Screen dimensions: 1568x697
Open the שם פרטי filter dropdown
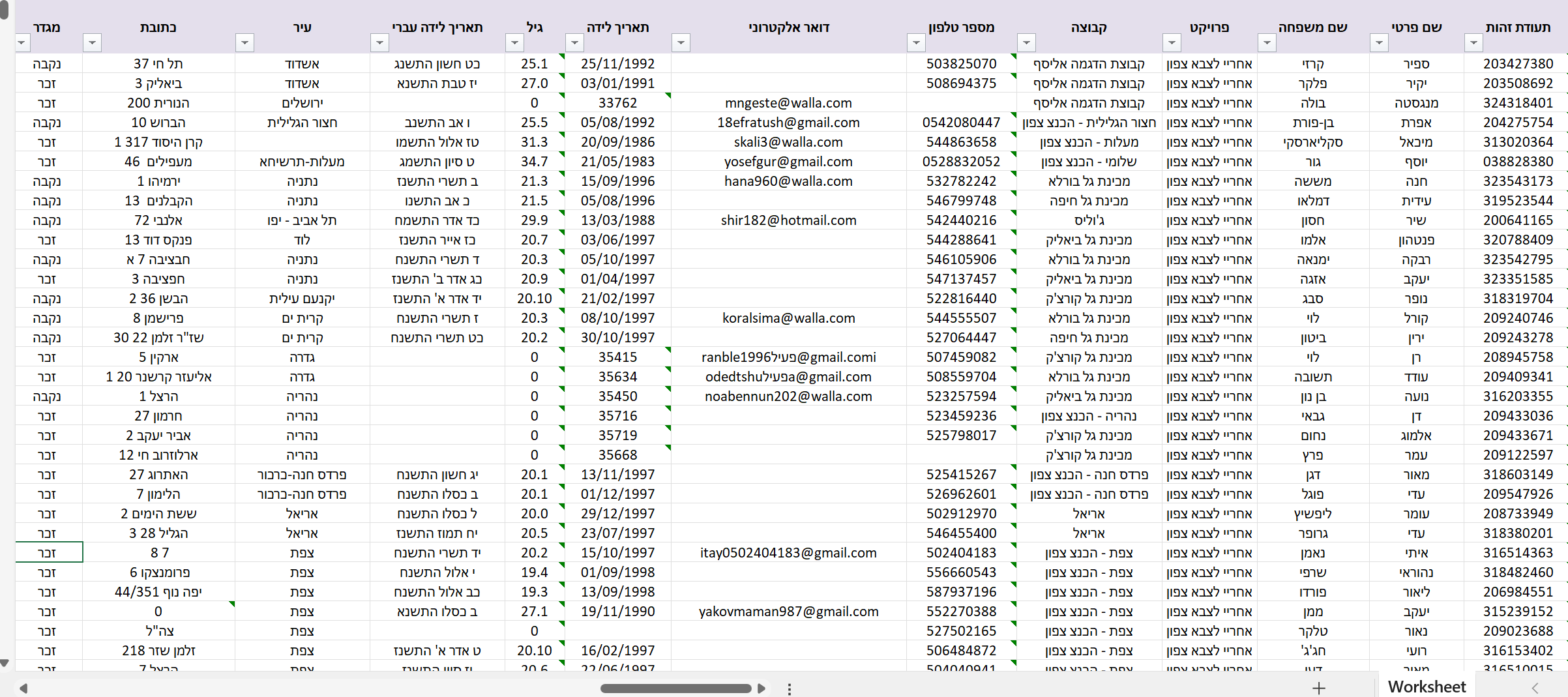point(1379,43)
